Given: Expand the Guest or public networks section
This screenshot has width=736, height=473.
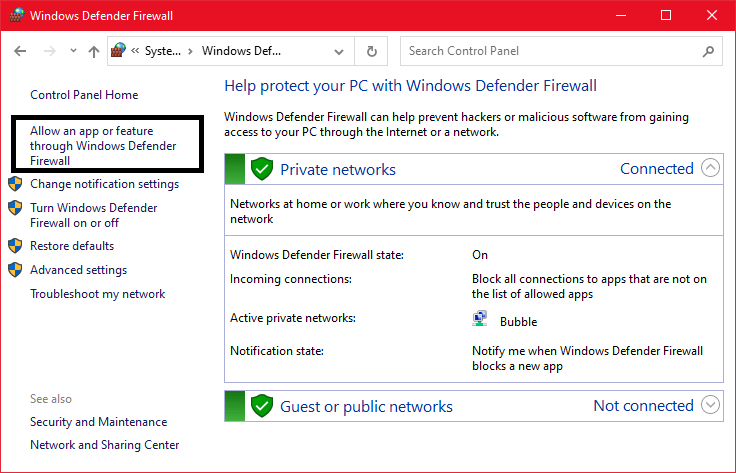Looking at the screenshot, I should pyautogui.click(x=710, y=405).
